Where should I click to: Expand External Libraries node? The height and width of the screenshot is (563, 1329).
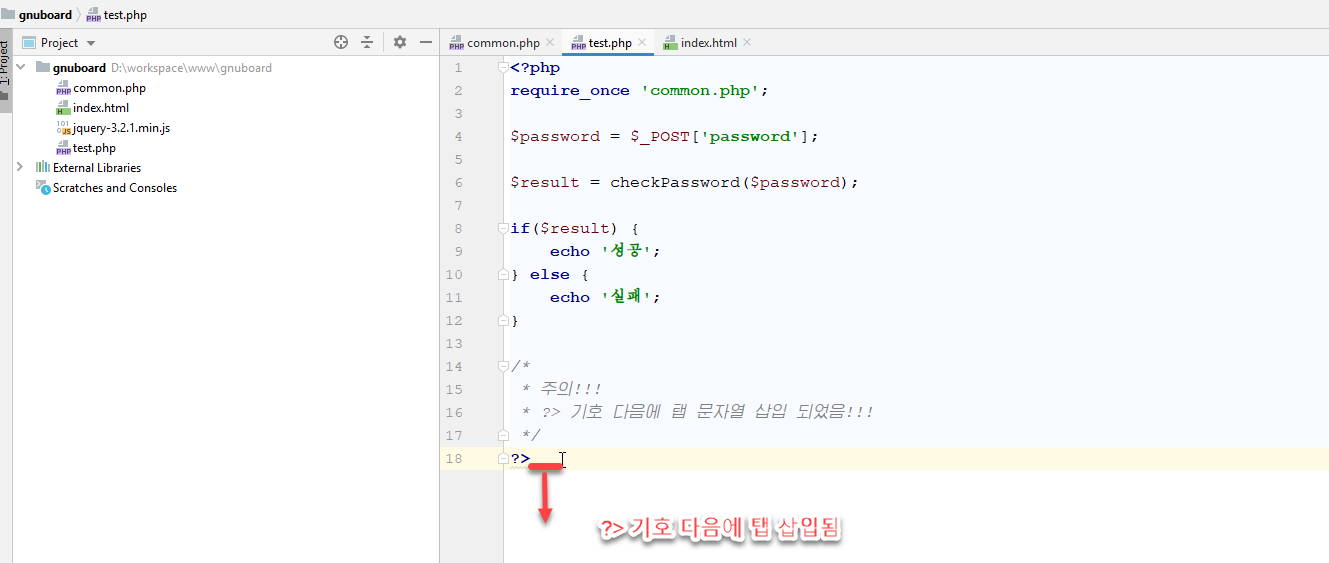coord(20,167)
